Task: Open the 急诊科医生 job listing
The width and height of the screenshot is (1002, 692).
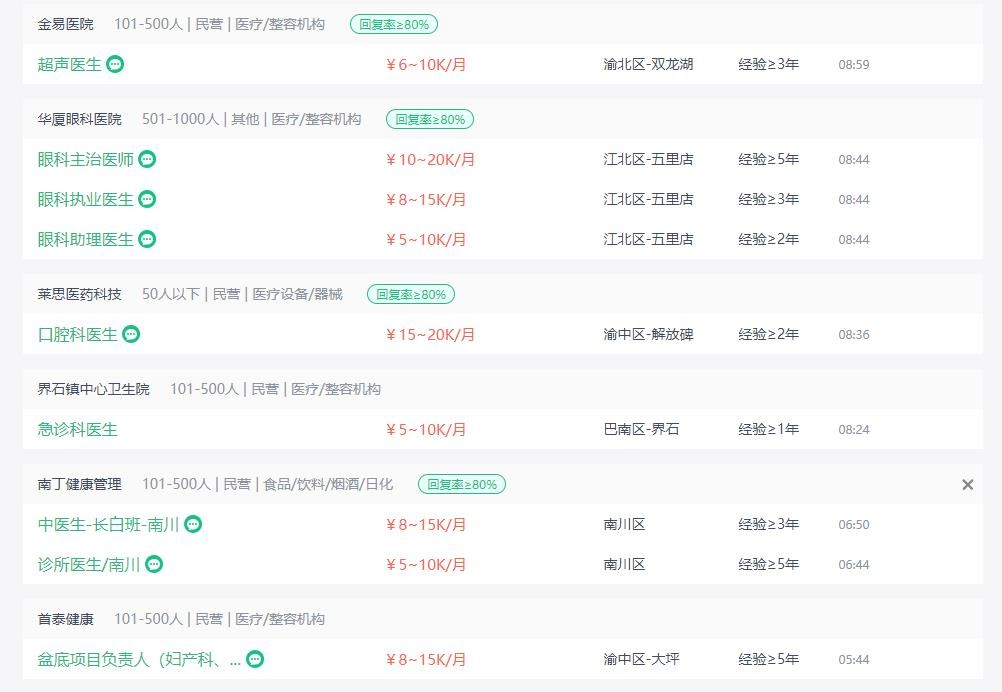Action: pyautogui.click(x=77, y=429)
